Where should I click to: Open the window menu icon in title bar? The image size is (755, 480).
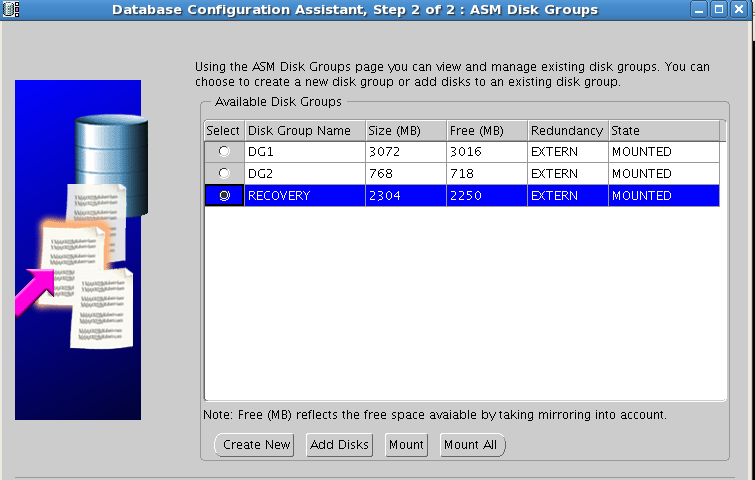(x=11, y=9)
